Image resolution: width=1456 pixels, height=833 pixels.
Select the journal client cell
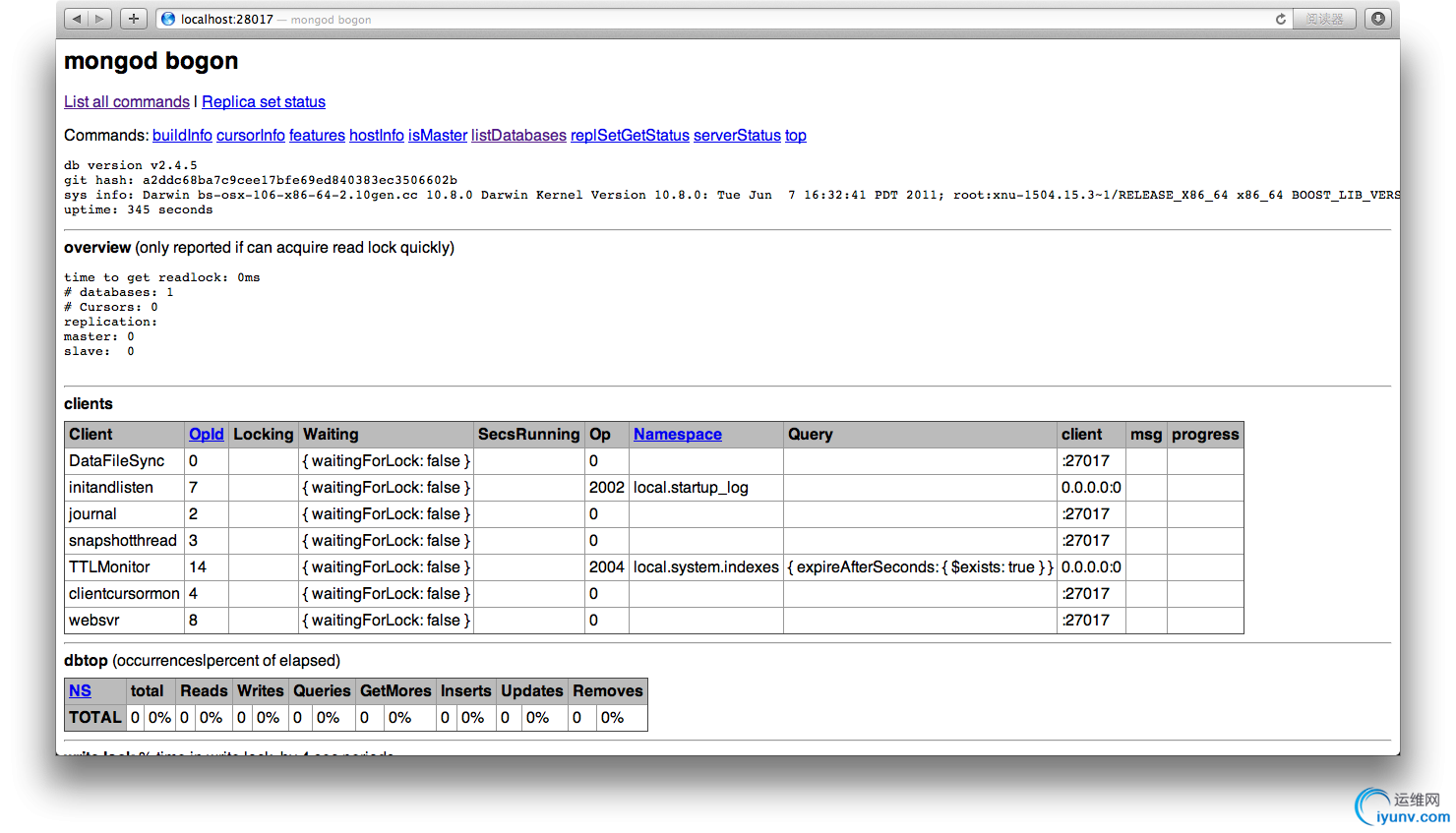click(x=124, y=513)
